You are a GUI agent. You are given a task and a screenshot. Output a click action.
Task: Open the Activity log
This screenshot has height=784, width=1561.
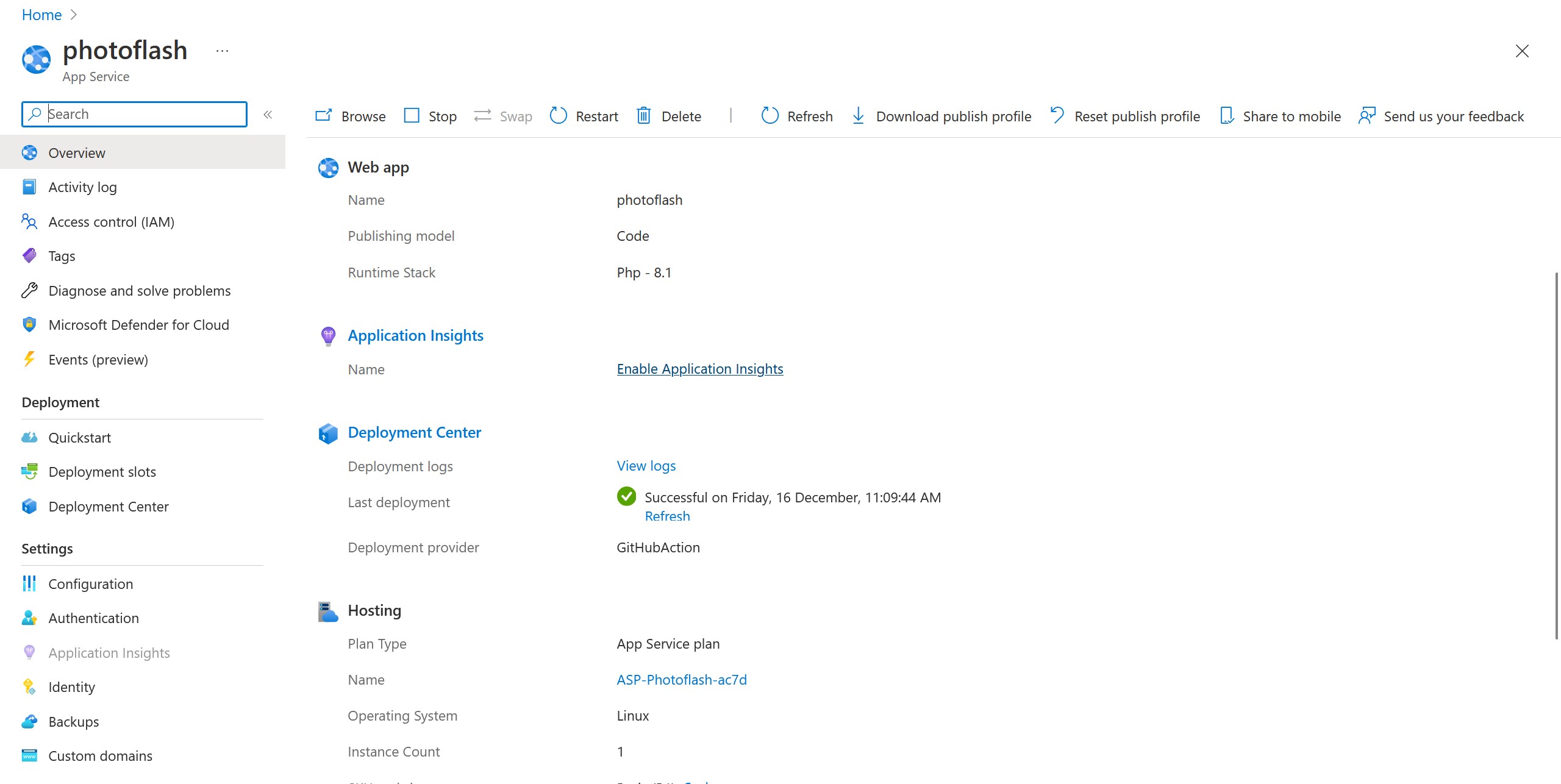82,187
